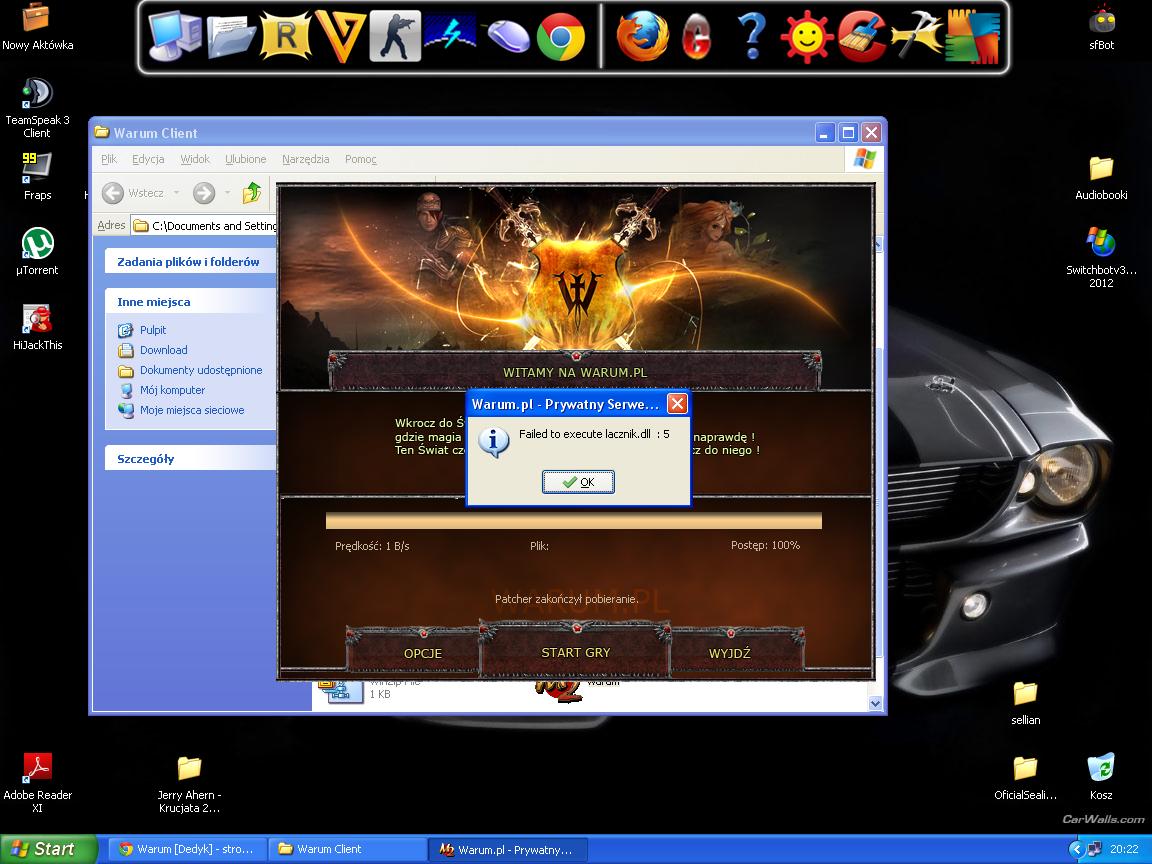Open the Plik menu in Warum Client window

coord(109,159)
